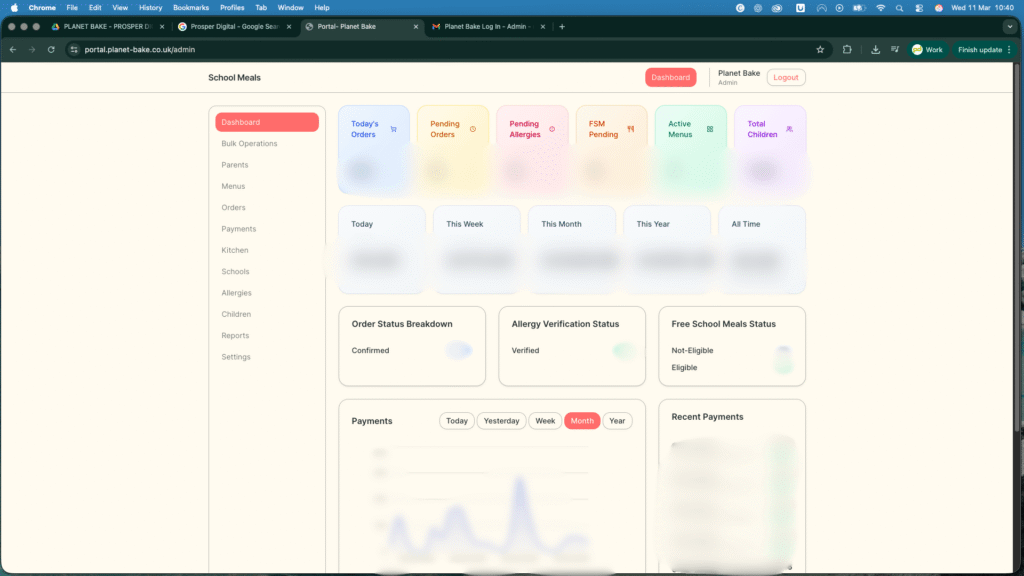Switch to the Planet Bake Log In Gmail tab

click(x=485, y=26)
